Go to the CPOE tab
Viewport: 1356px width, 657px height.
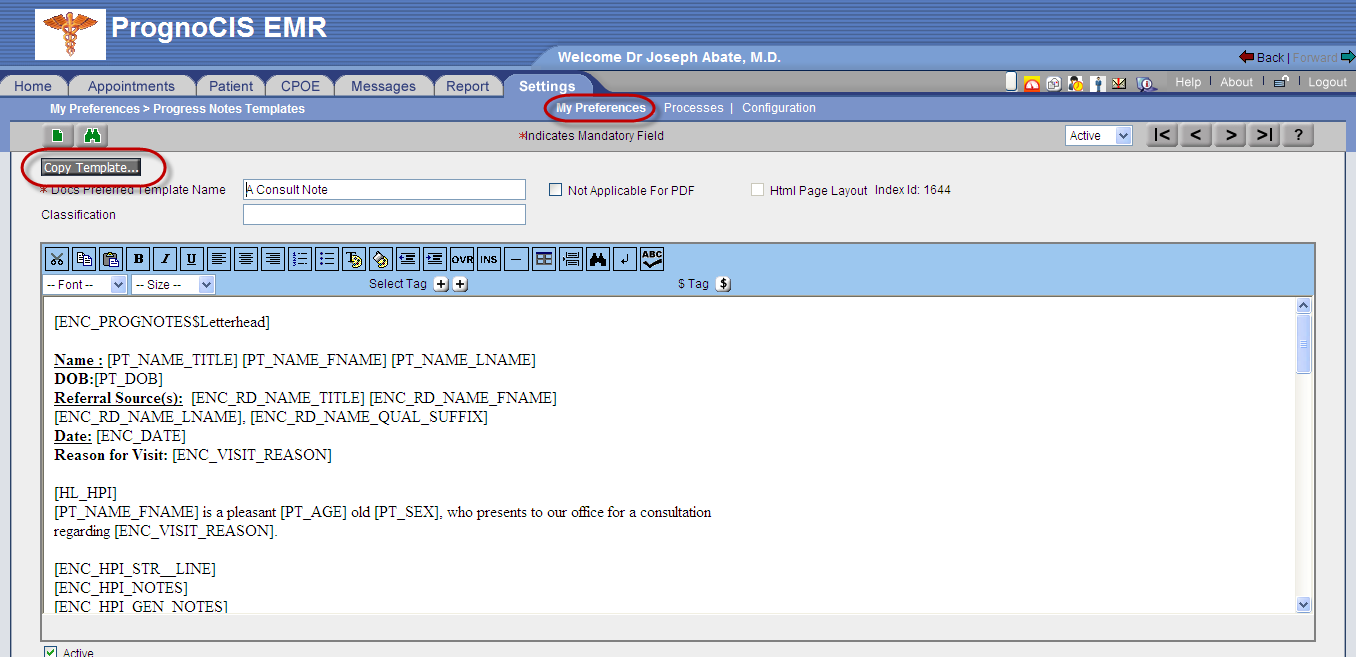[x=300, y=86]
